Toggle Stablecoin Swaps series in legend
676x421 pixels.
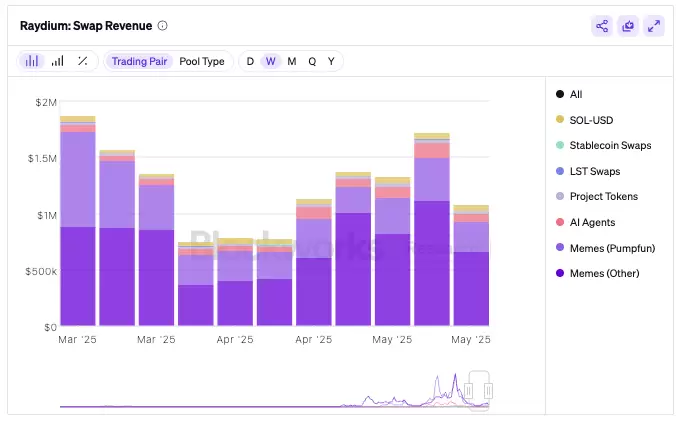(604, 145)
